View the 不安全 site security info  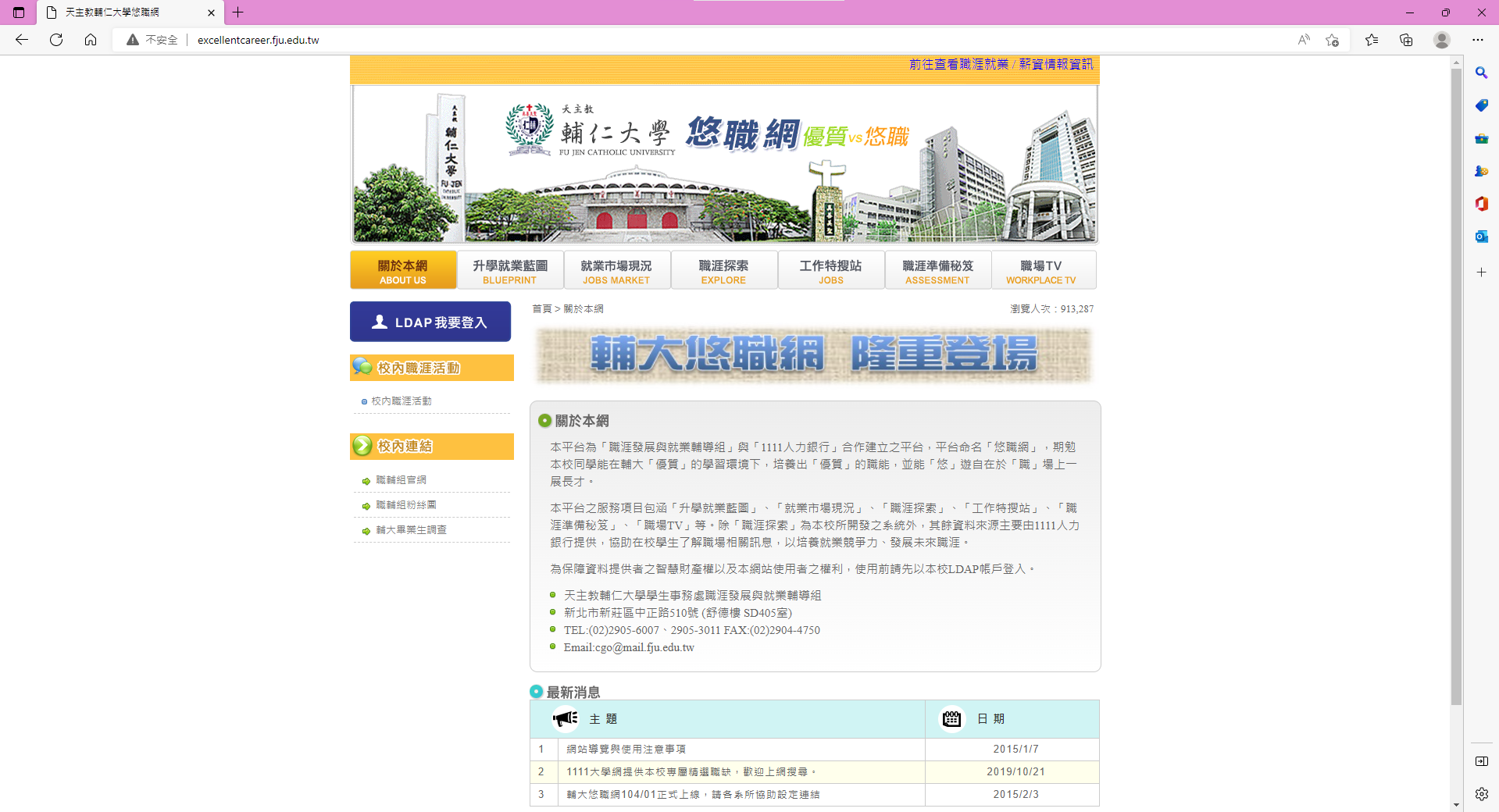coord(152,40)
